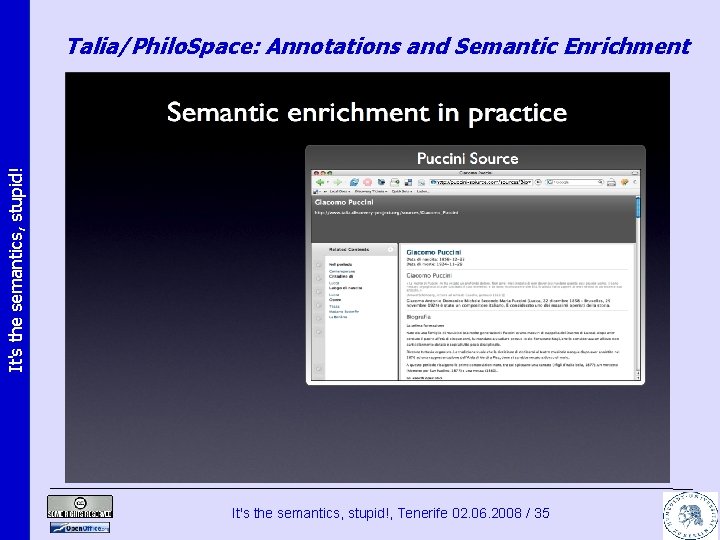Click the Creative Commons license badge

pos(80,506)
